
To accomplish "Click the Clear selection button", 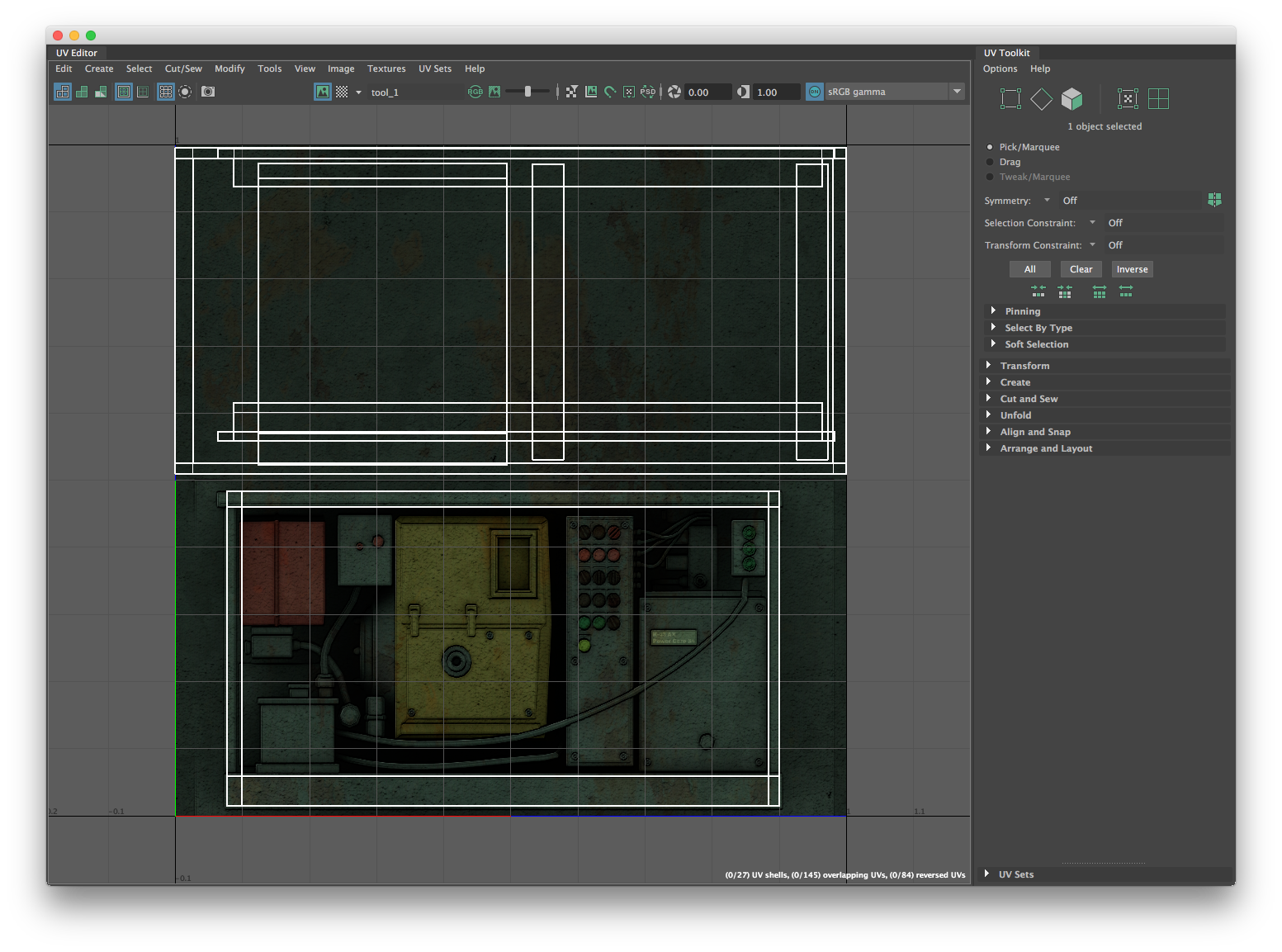I will [1081, 269].
